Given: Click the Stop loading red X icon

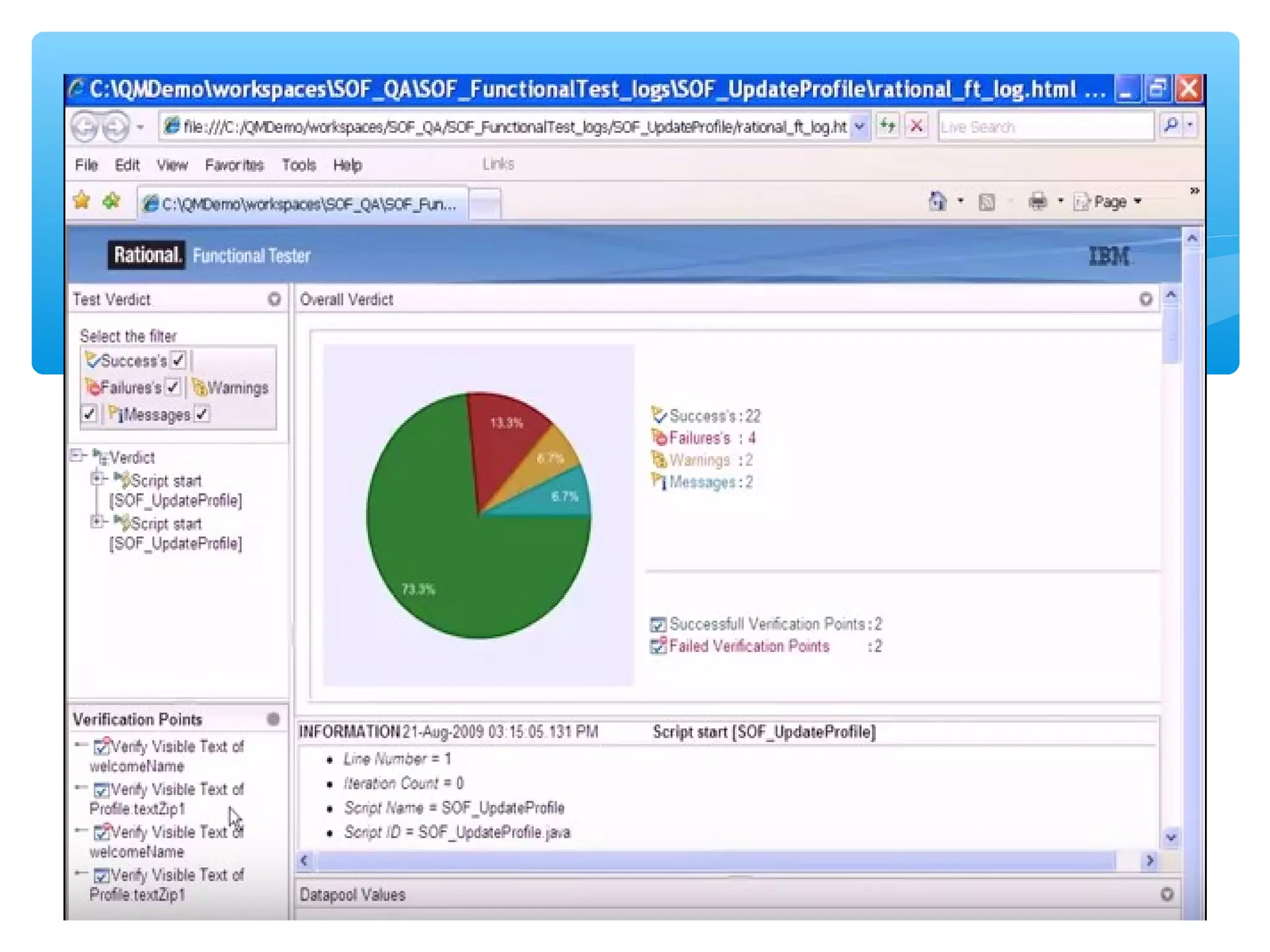Looking at the screenshot, I should [x=916, y=126].
